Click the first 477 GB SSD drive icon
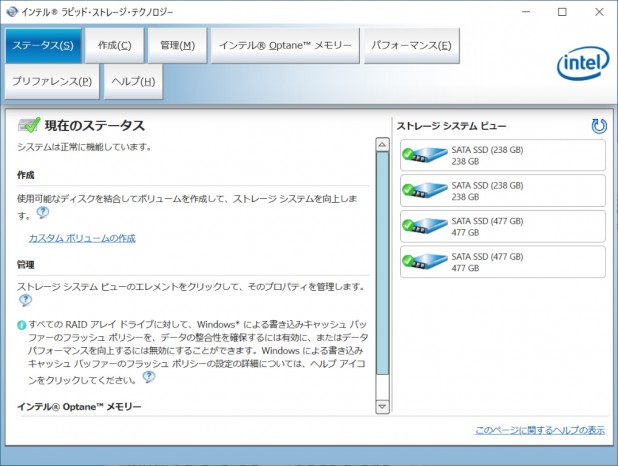Viewport: 618px width, 466px height. (425, 226)
